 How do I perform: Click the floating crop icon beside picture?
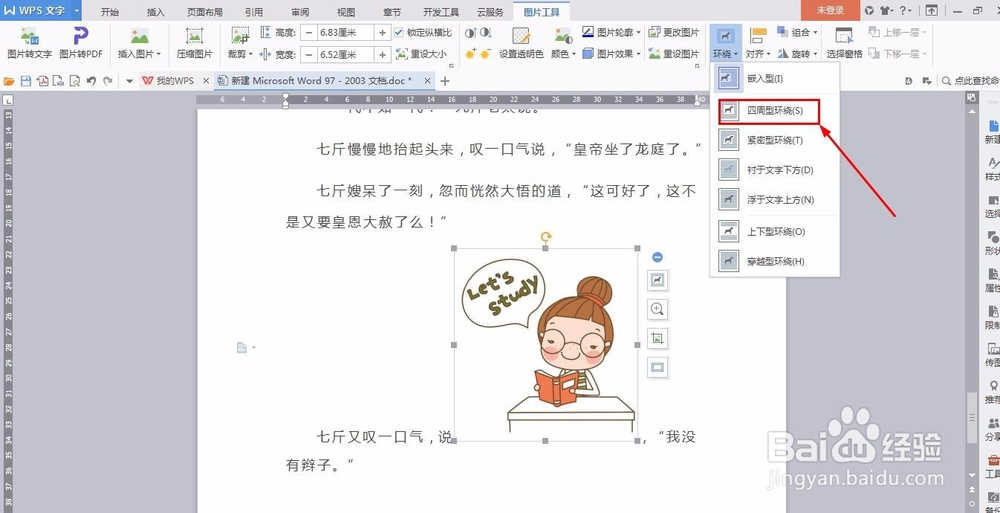coord(658,338)
